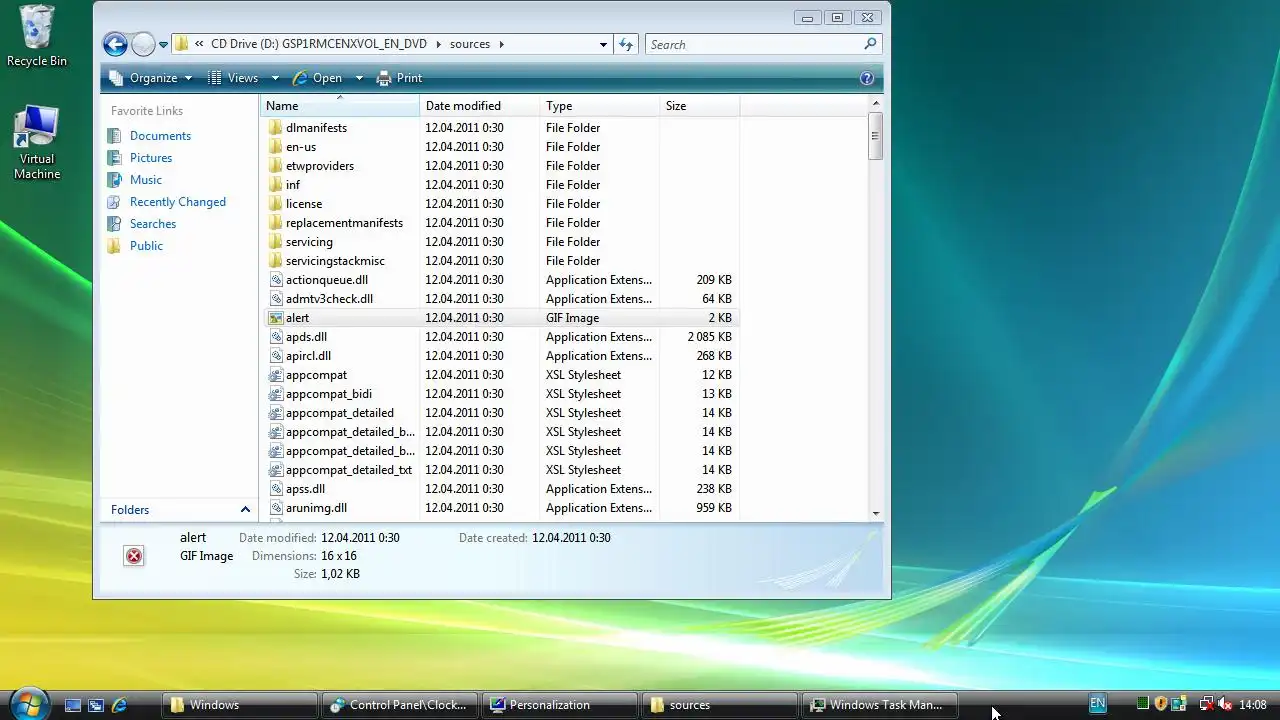The image size is (1280, 720).
Task: Click the Open toolbar button
Action: (318, 78)
